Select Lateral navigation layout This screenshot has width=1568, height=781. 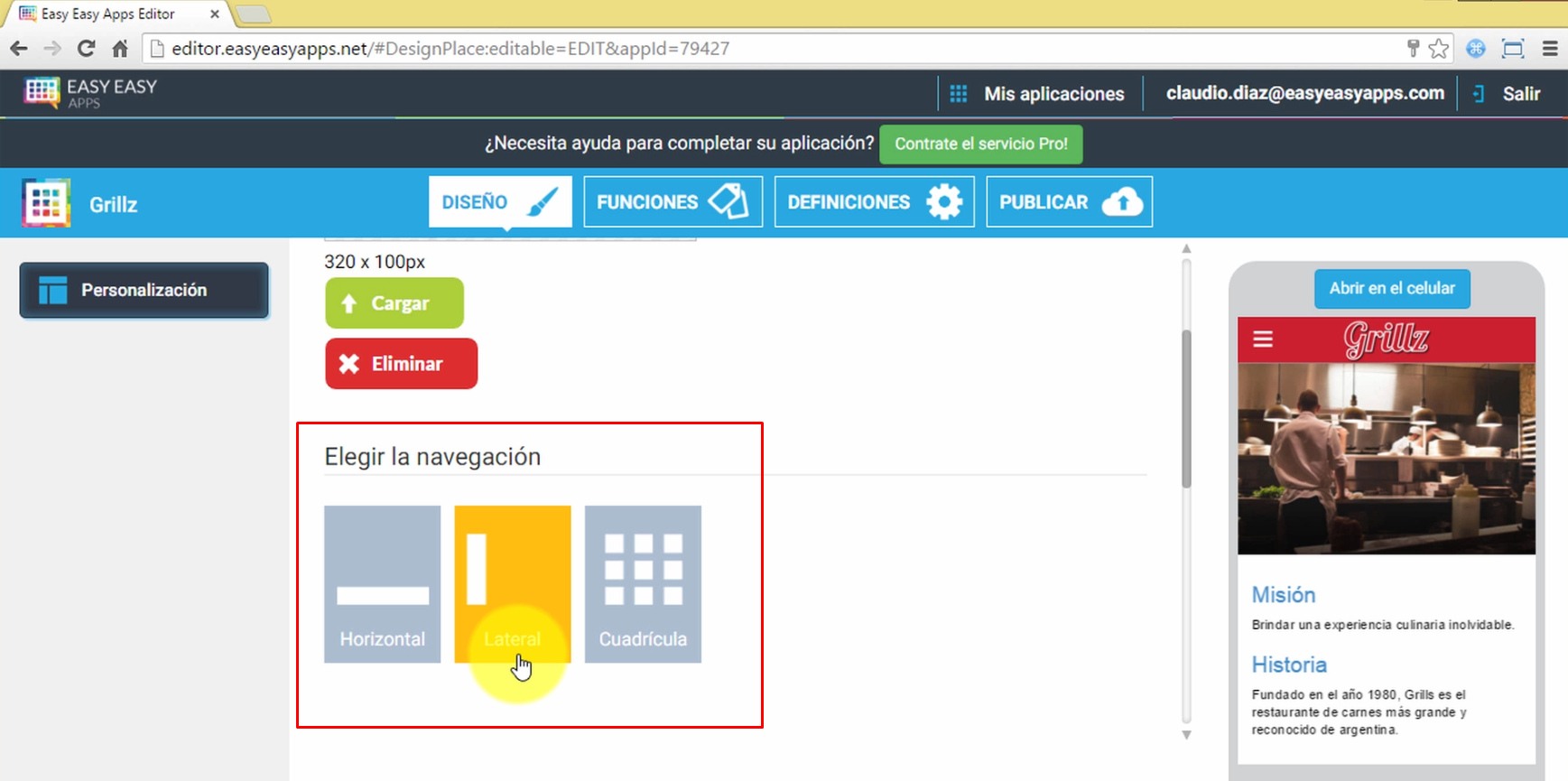pyautogui.click(x=512, y=584)
